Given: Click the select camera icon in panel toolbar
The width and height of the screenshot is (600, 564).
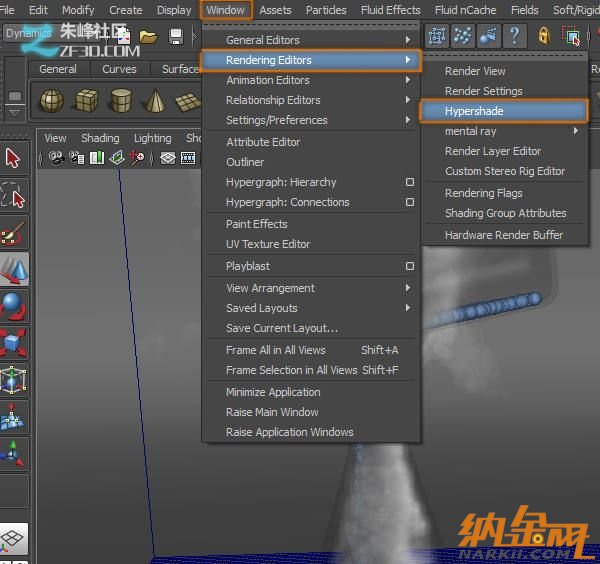Looking at the screenshot, I should click(57, 158).
